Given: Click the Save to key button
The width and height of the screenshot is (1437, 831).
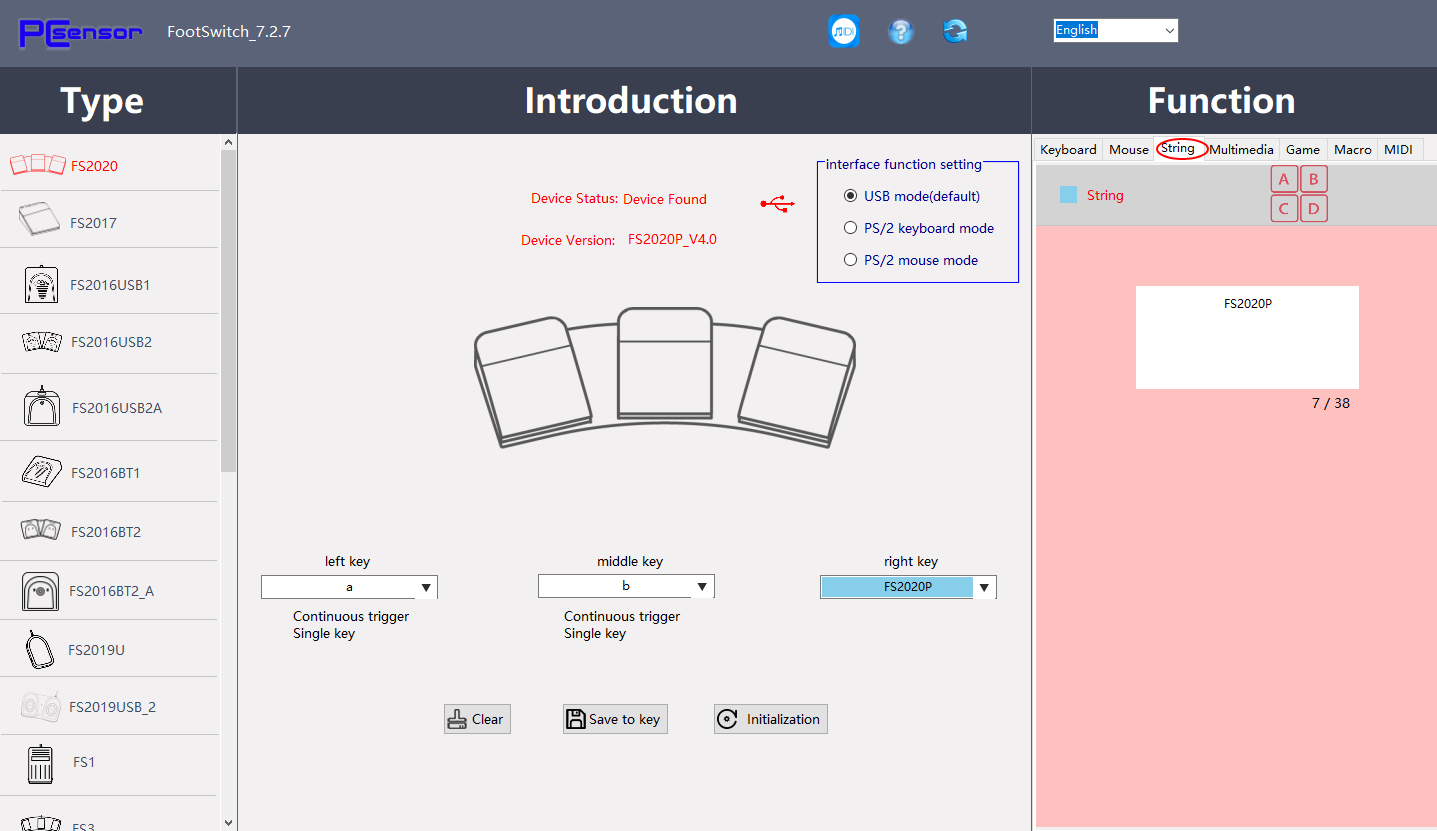Looking at the screenshot, I should click(x=615, y=719).
